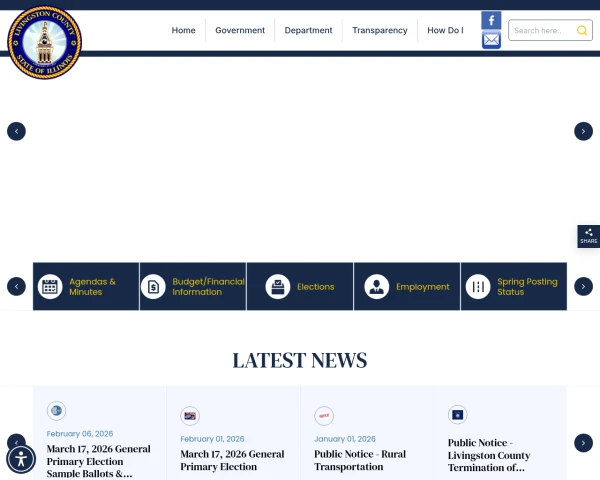The image size is (600, 480).
Task: Open Sample Ballots news article
Action: (x=99, y=461)
